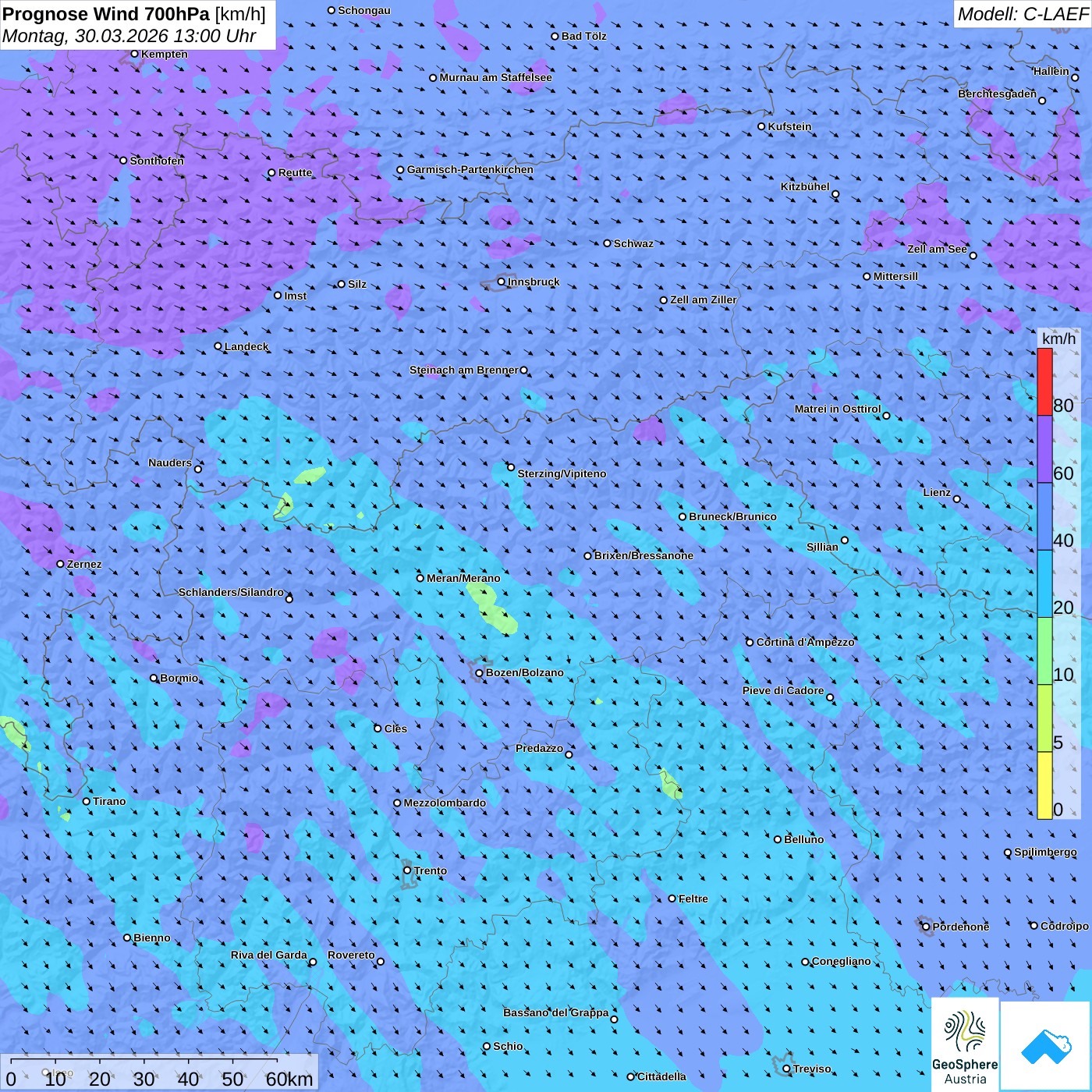Viewport: 1092px width, 1092px height.
Task: Click the Landeck label
Action: [x=246, y=346]
